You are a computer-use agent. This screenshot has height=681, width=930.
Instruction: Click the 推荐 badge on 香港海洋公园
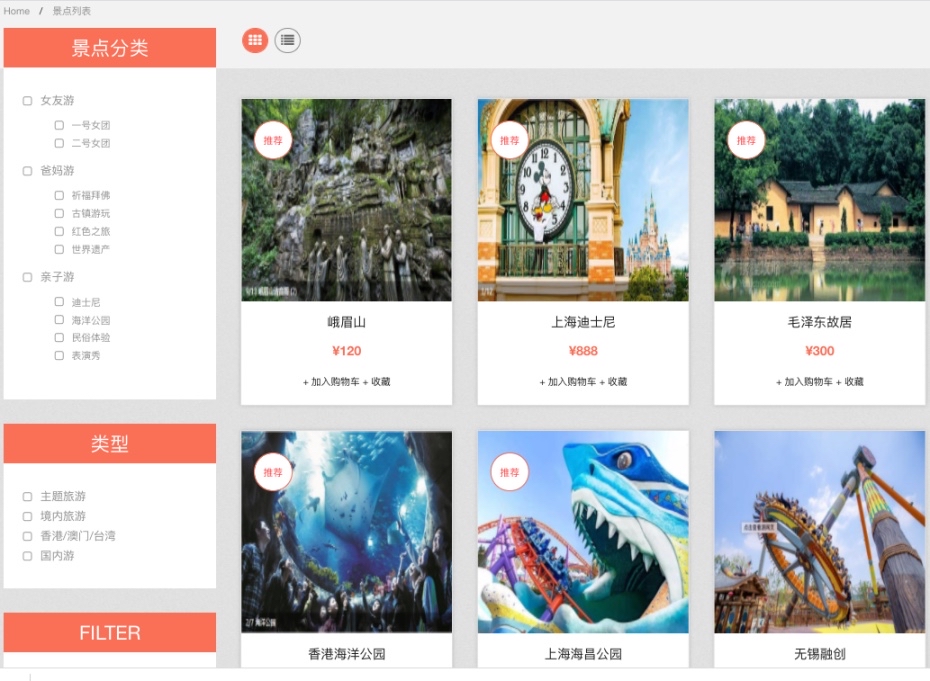273,472
